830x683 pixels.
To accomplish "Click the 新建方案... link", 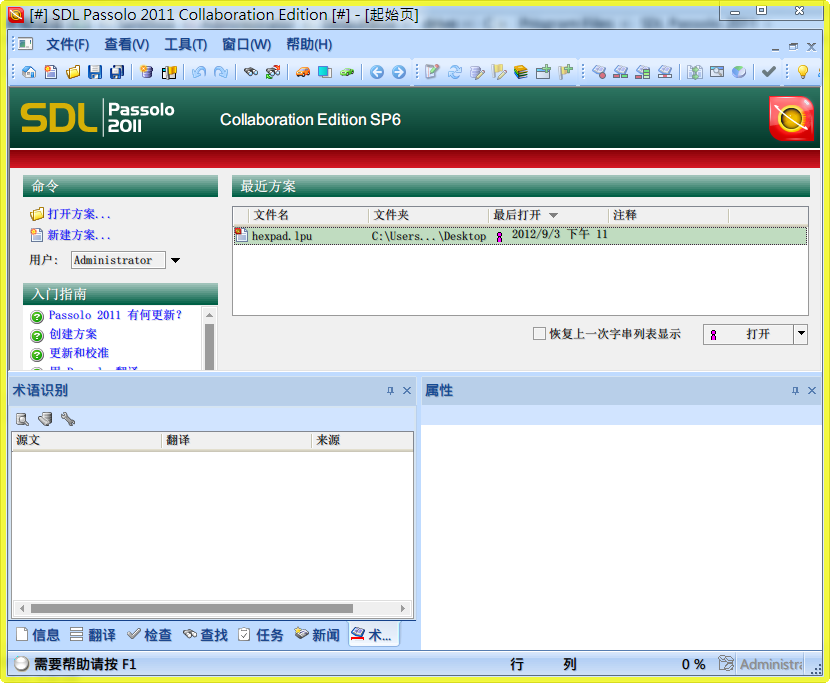I will click(x=79, y=235).
